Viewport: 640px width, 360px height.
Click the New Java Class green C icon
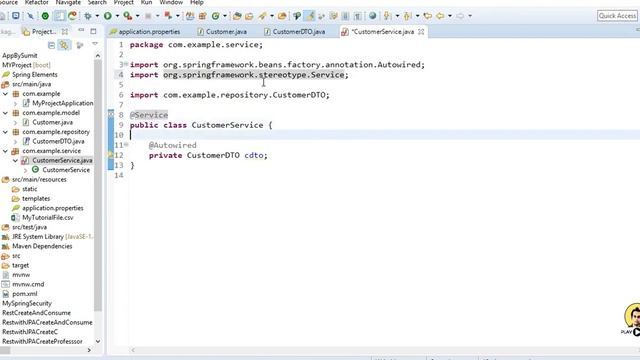(216, 16)
